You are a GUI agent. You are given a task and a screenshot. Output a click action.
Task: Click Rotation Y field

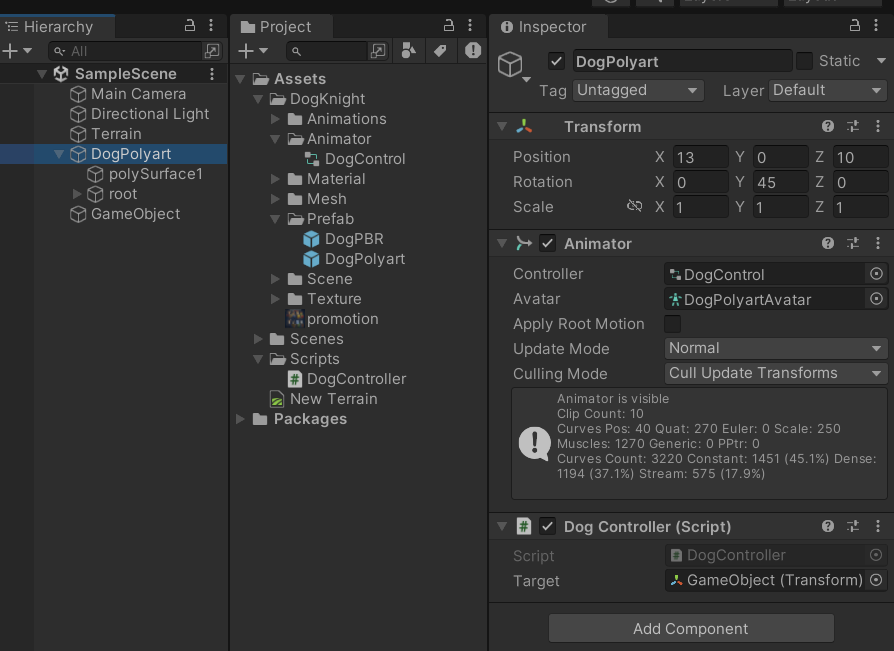coord(780,182)
